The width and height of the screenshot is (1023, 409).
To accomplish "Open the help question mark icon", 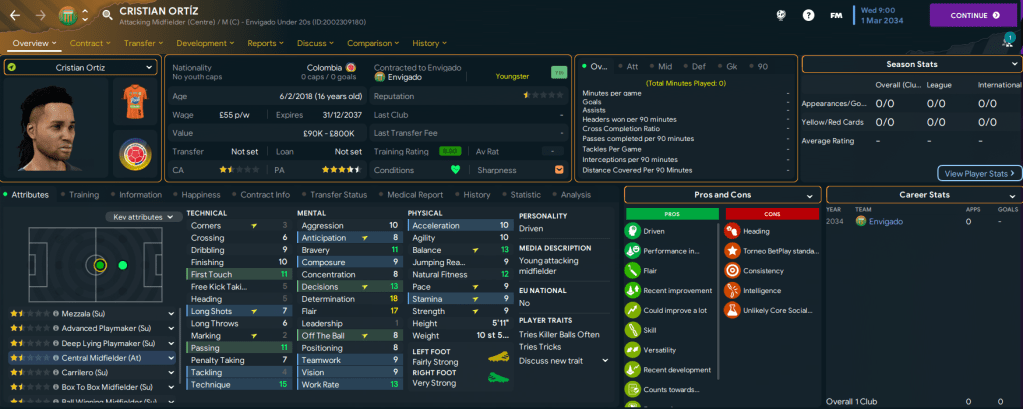I will [808, 16].
